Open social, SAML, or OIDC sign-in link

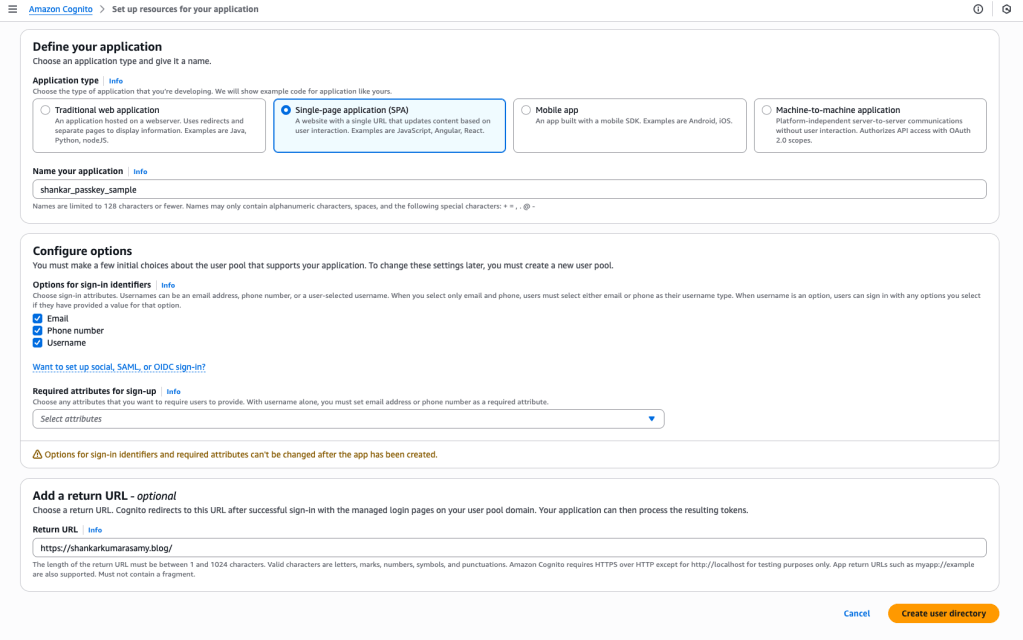pyautogui.click(x=119, y=367)
